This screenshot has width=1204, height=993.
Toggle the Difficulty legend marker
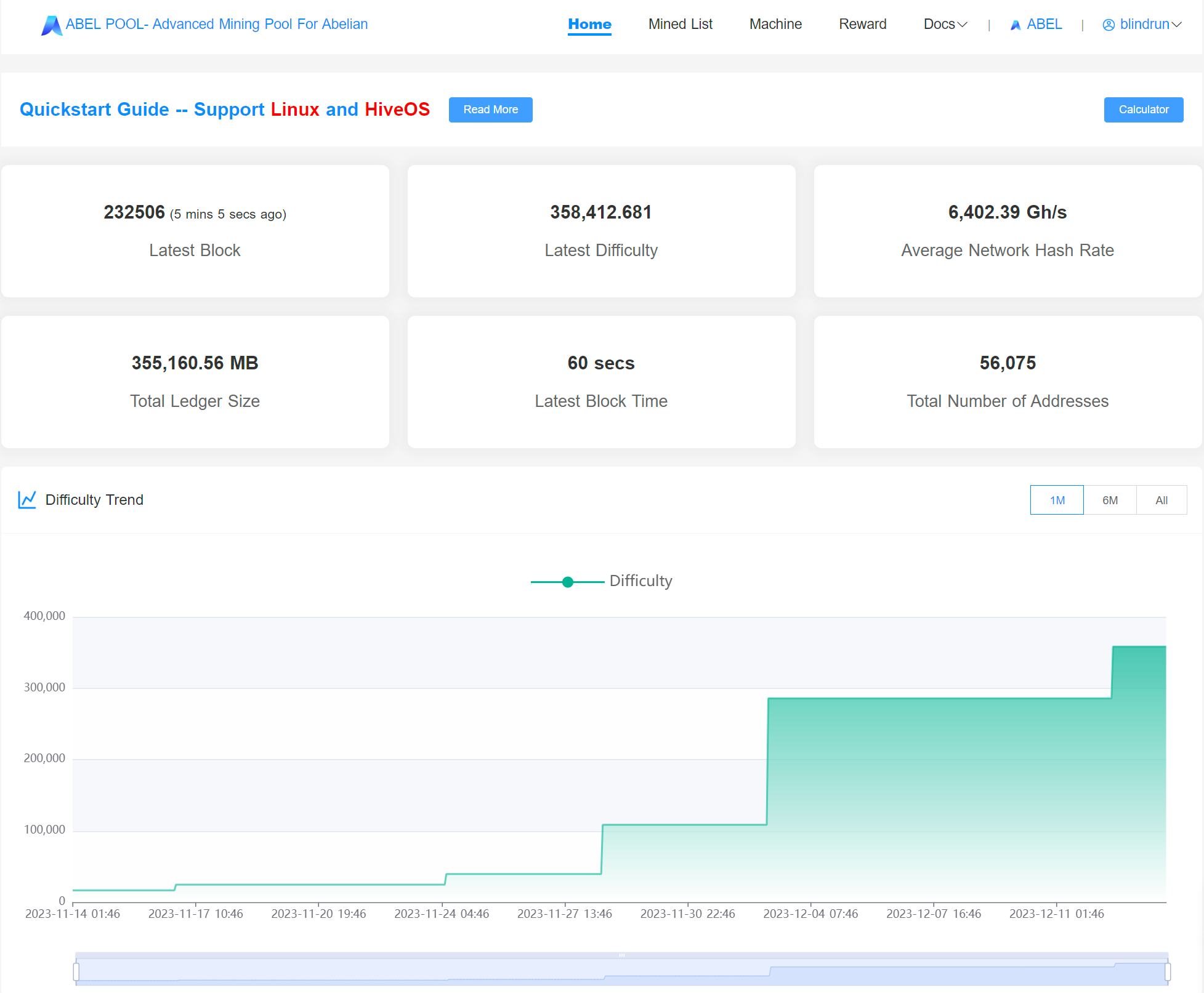coord(568,582)
